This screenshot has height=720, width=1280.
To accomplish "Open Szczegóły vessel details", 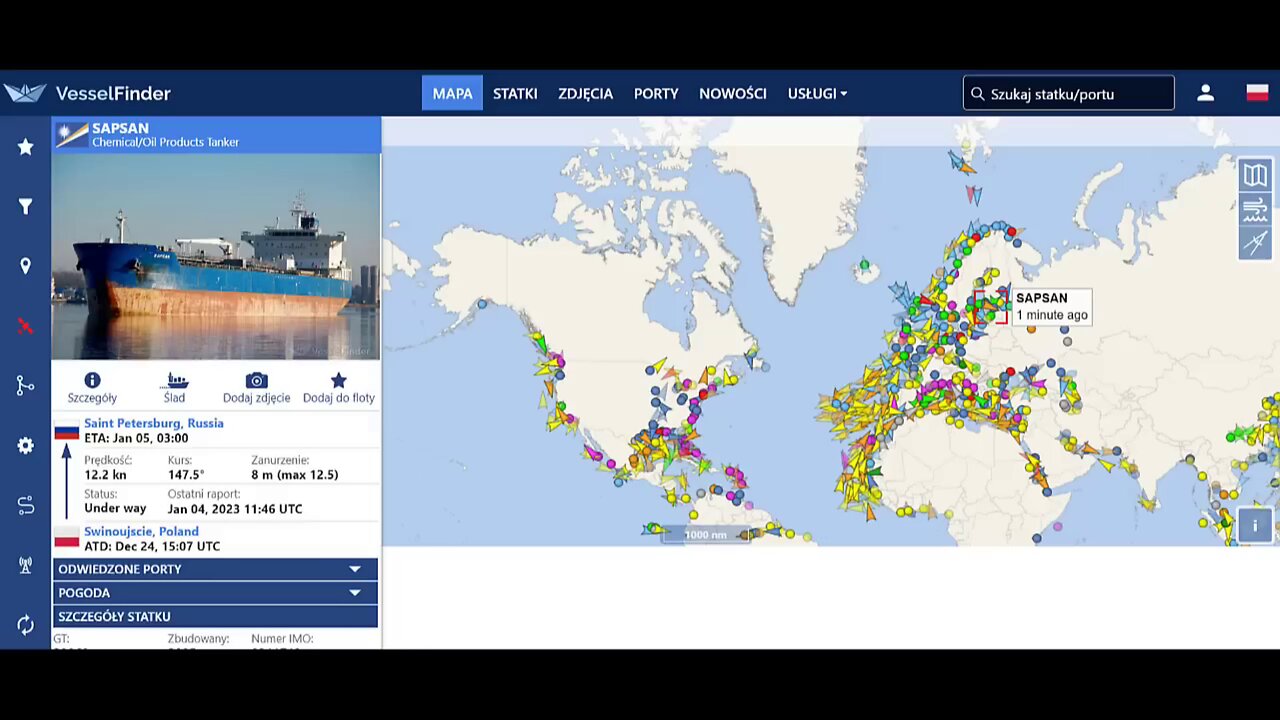I will 92,388.
